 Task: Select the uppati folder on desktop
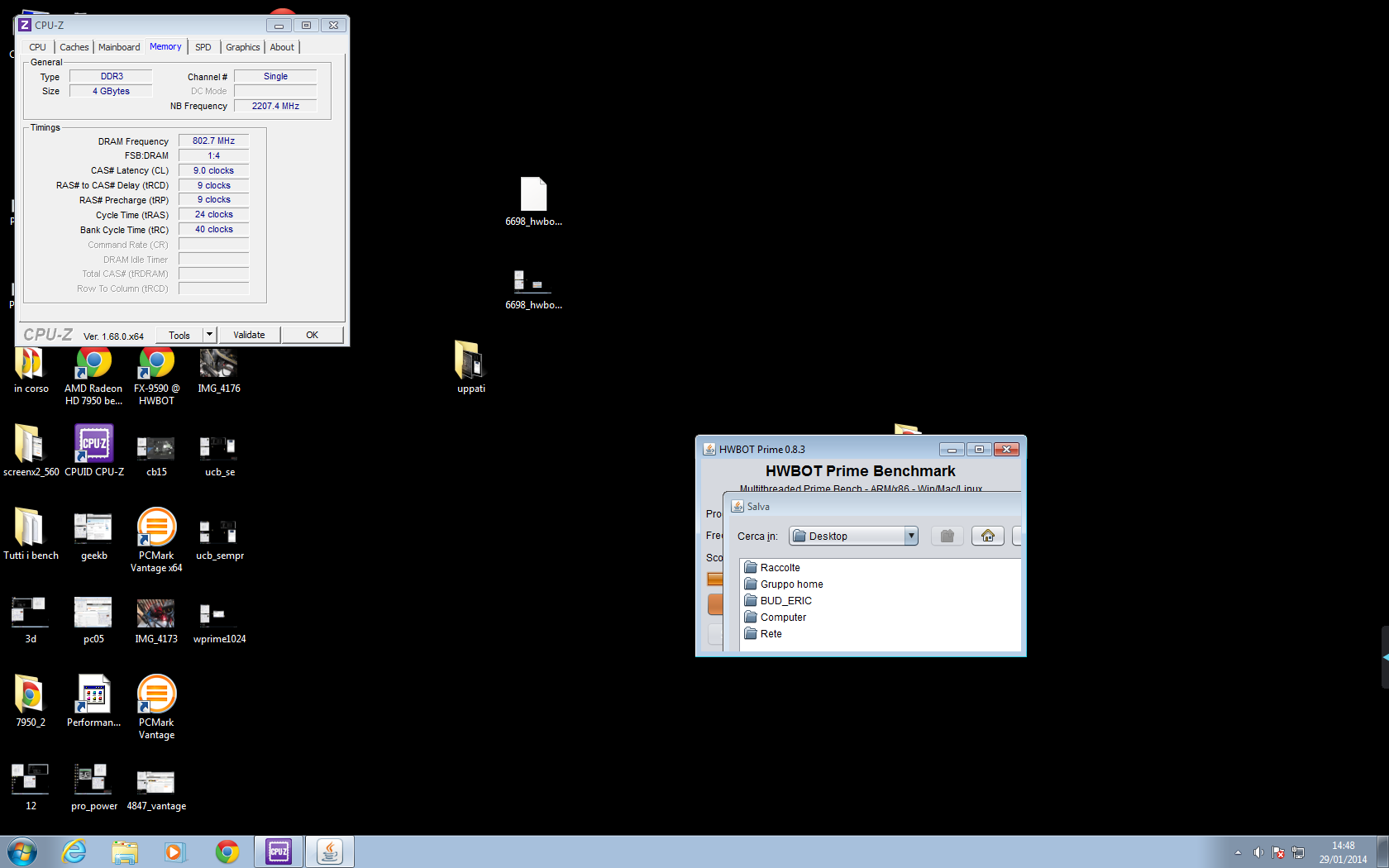(x=470, y=366)
